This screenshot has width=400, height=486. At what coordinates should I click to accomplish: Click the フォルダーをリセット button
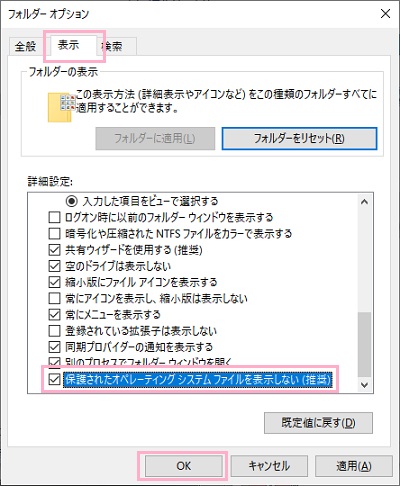coord(299,138)
